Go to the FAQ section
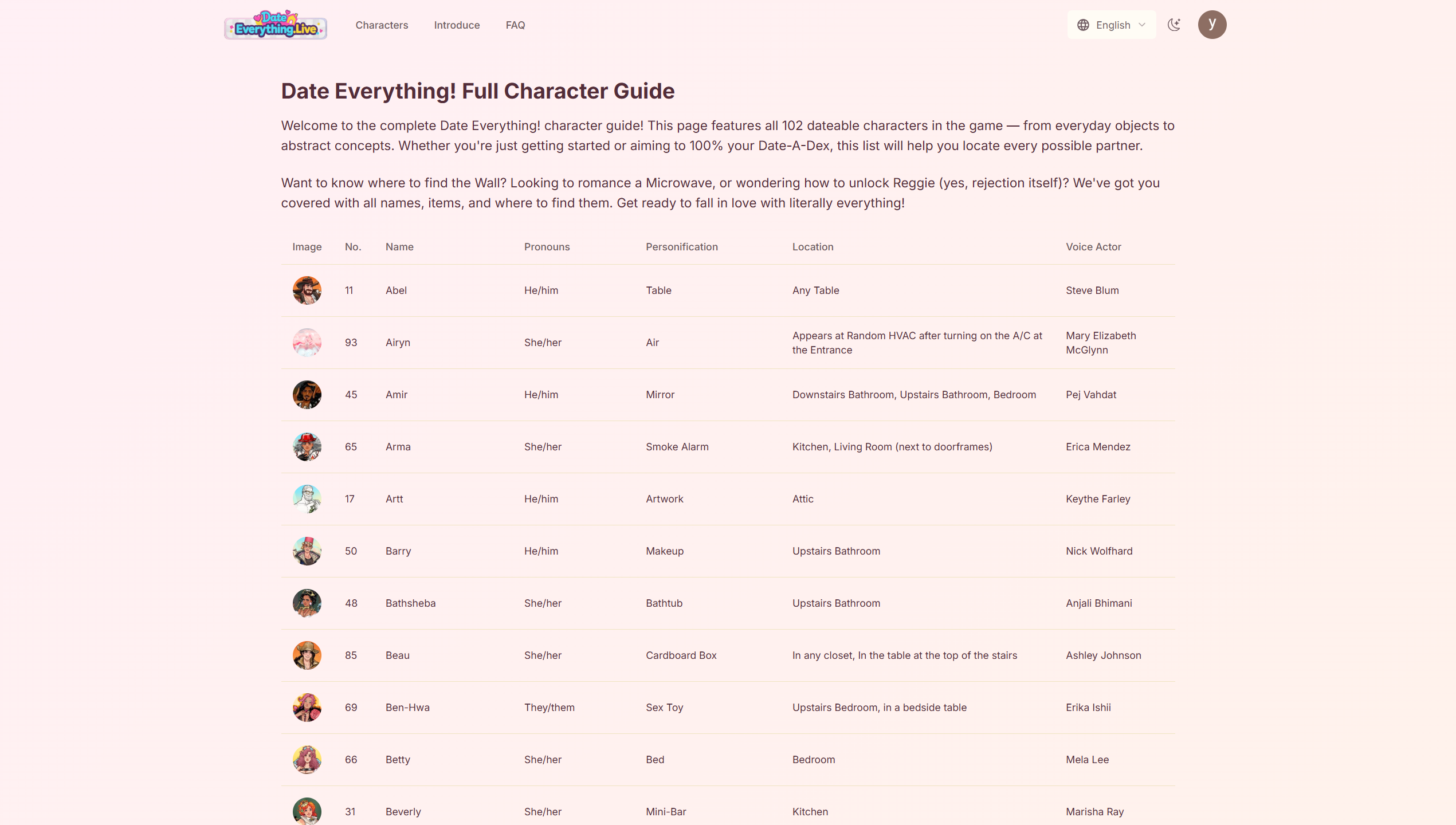Screen dimensions: 1456x825 [515, 25]
